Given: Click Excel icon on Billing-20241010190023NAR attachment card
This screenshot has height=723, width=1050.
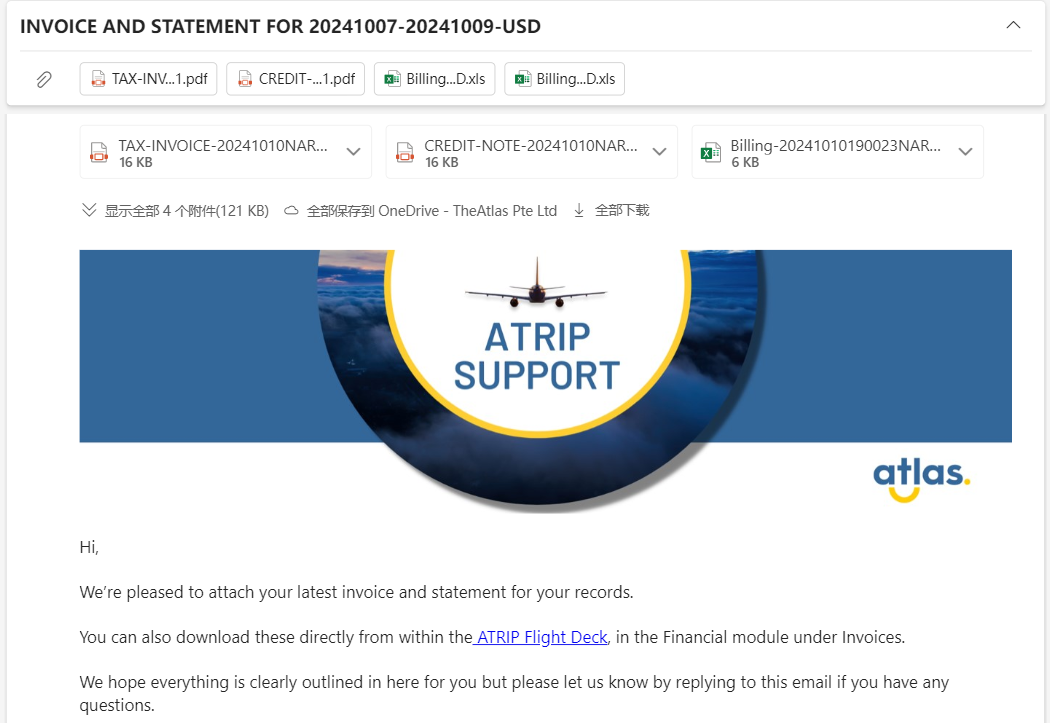Looking at the screenshot, I should tap(711, 152).
